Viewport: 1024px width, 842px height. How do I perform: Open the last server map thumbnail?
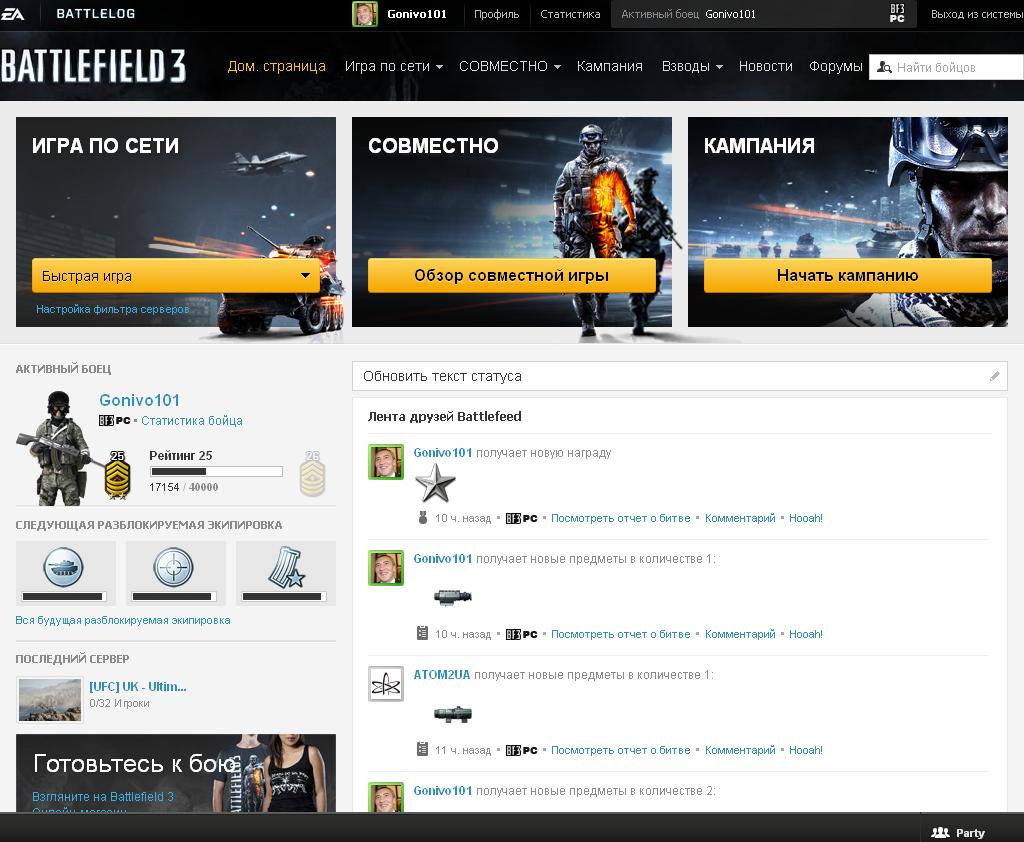coord(50,699)
